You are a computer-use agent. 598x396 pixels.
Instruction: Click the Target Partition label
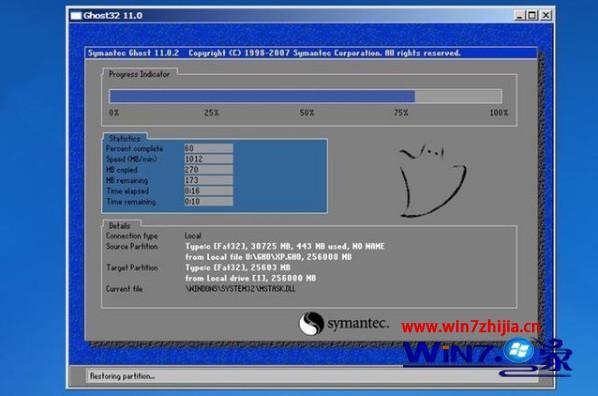132,268
